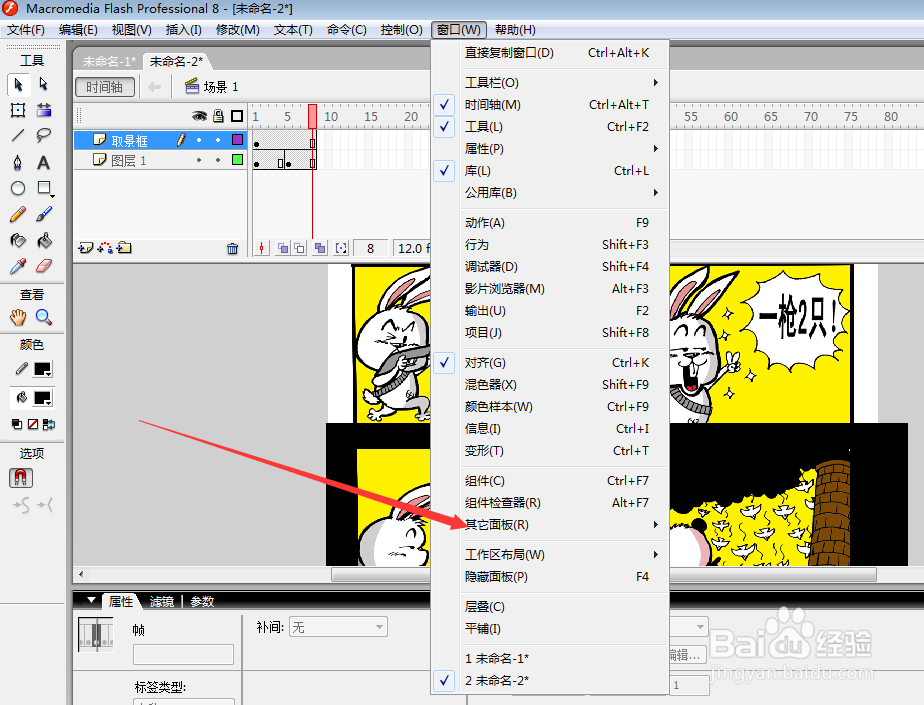Open the 文件(F) menu
924x705 pixels.
[x=25, y=30]
